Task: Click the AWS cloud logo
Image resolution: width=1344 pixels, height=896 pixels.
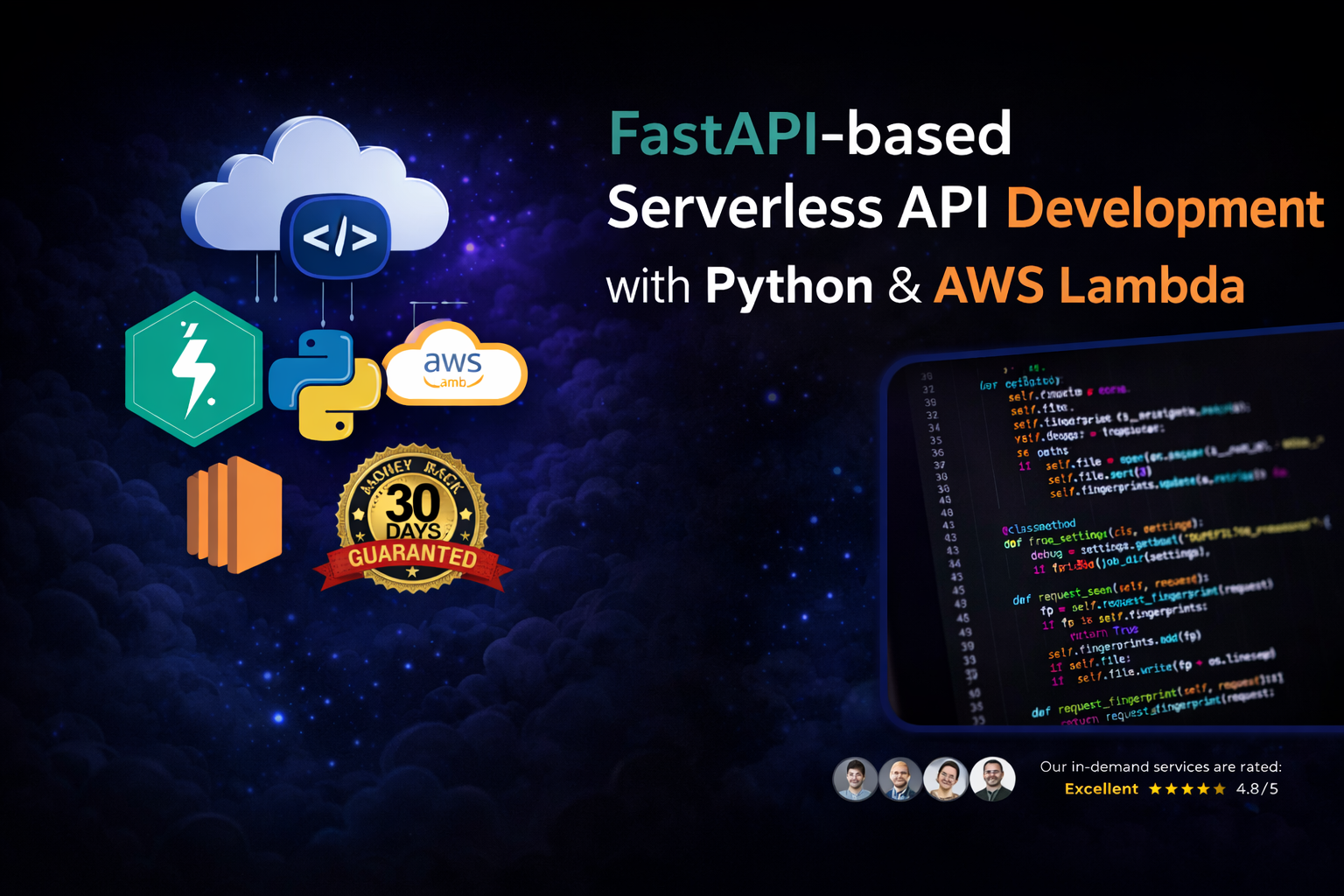Action: click(455, 367)
